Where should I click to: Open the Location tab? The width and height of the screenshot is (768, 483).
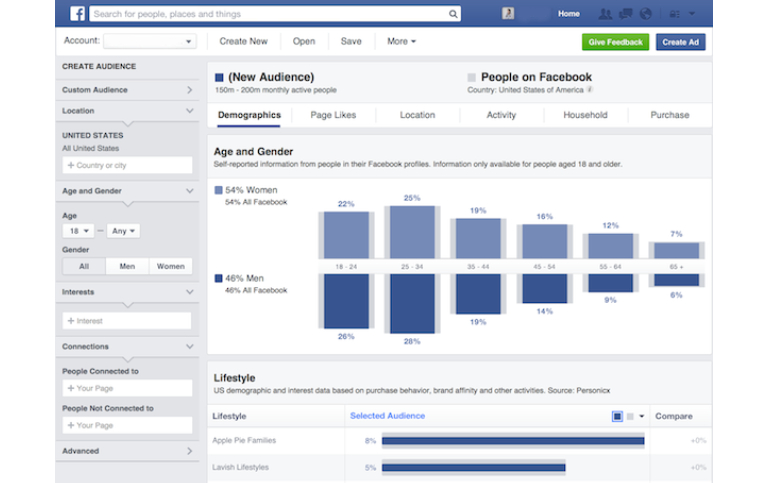coord(417,115)
